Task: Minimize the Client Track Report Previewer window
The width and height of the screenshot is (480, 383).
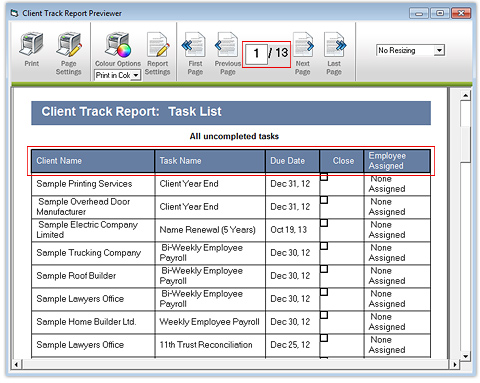Action: click(419, 13)
